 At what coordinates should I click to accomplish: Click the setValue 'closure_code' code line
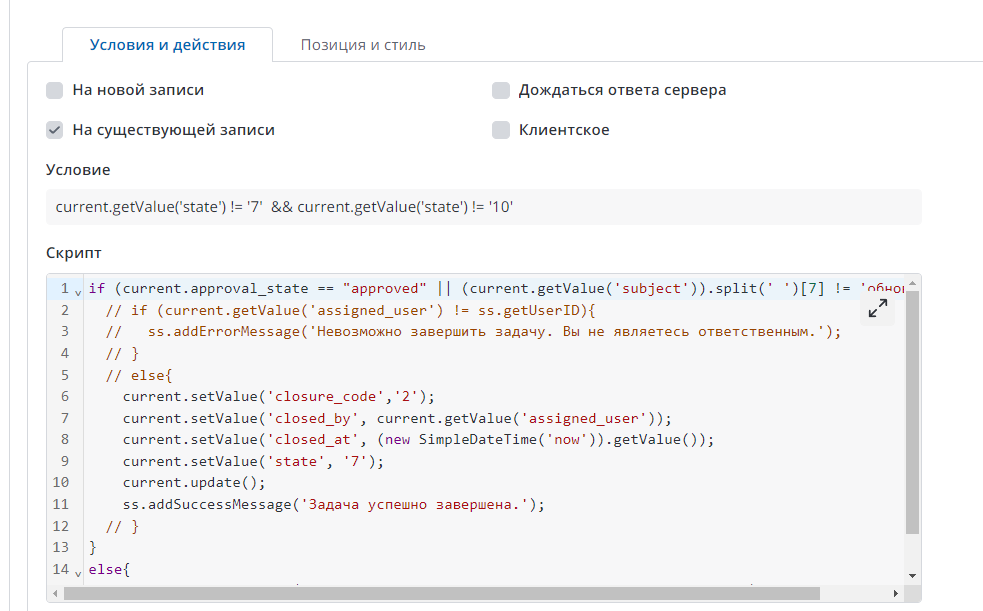(279, 396)
